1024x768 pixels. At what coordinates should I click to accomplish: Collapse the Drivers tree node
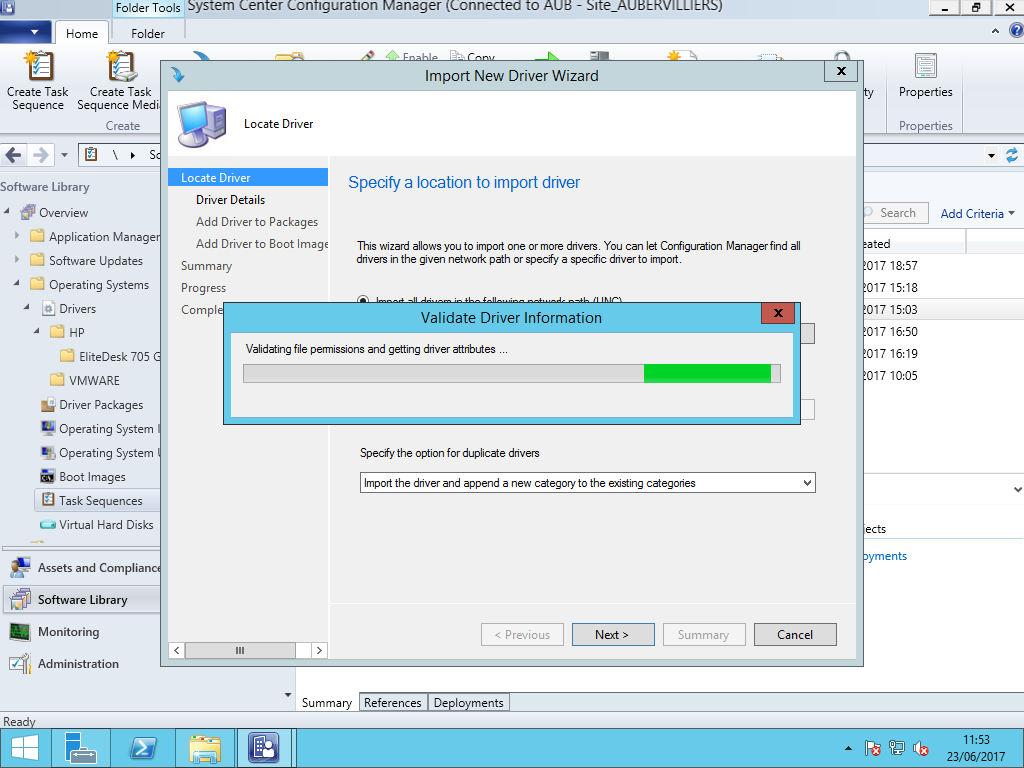[27, 308]
